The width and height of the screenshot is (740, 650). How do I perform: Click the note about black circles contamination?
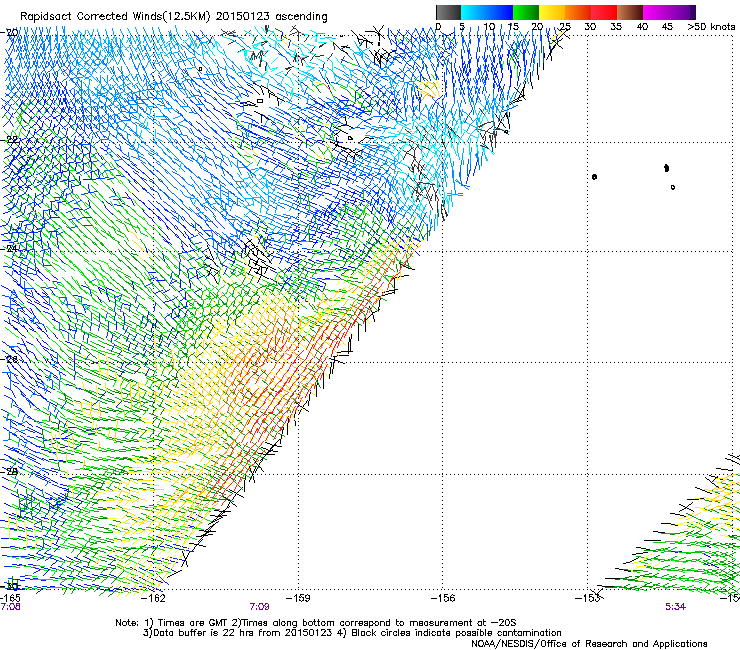click(448, 633)
